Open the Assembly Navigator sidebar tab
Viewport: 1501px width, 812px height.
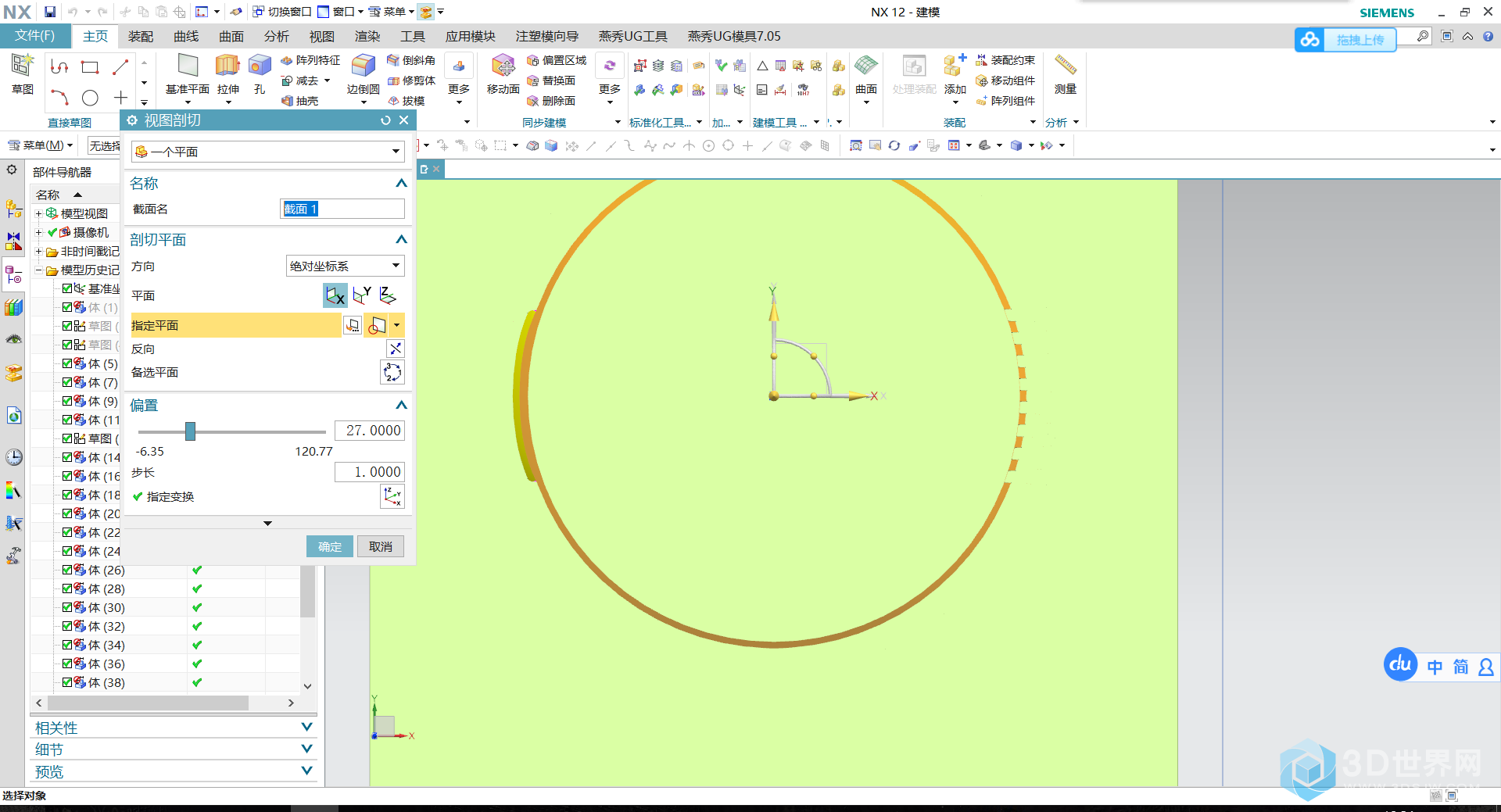(x=13, y=209)
